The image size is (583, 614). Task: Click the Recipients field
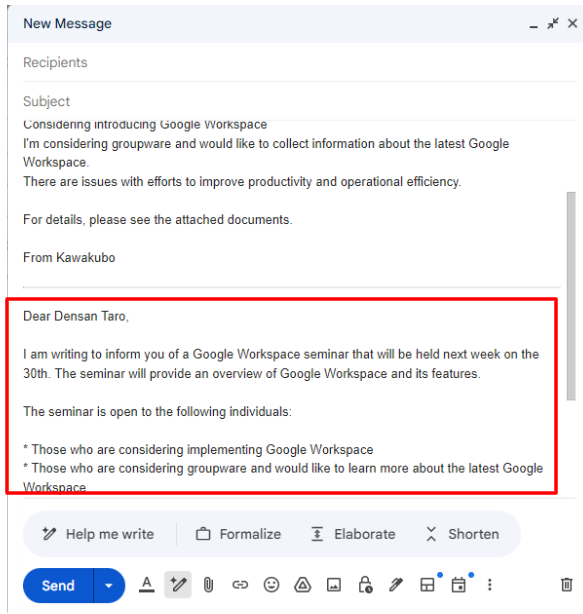pyautogui.click(x=300, y=63)
